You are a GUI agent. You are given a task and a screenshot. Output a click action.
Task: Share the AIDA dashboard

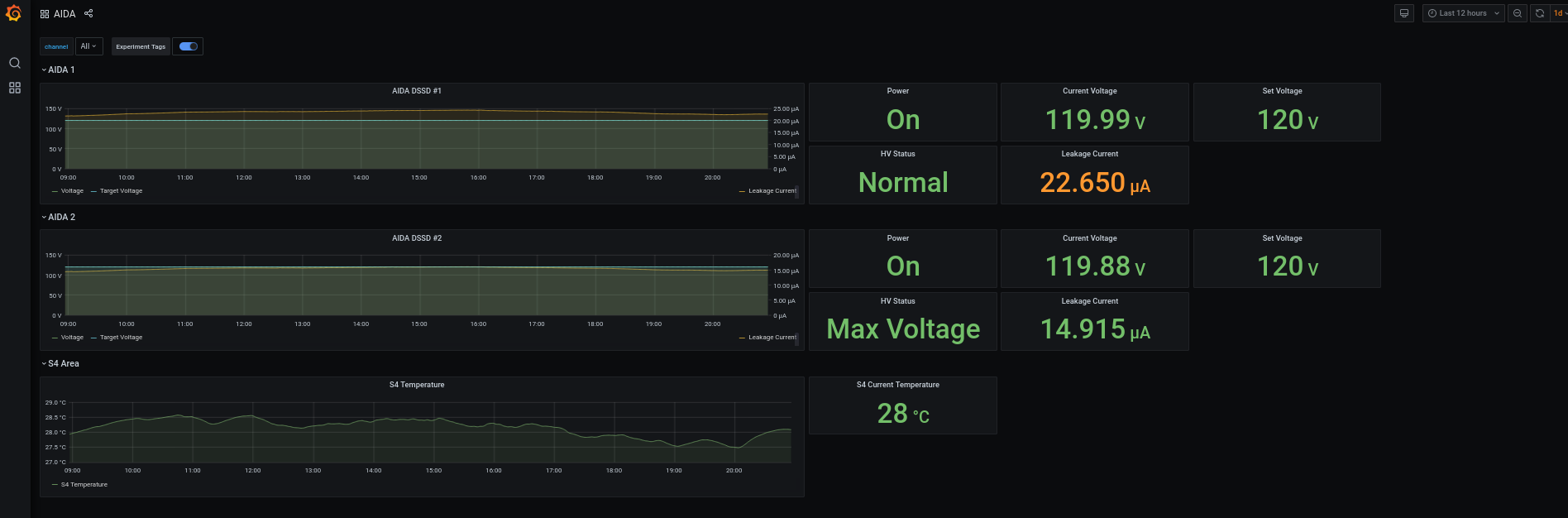pyautogui.click(x=88, y=13)
